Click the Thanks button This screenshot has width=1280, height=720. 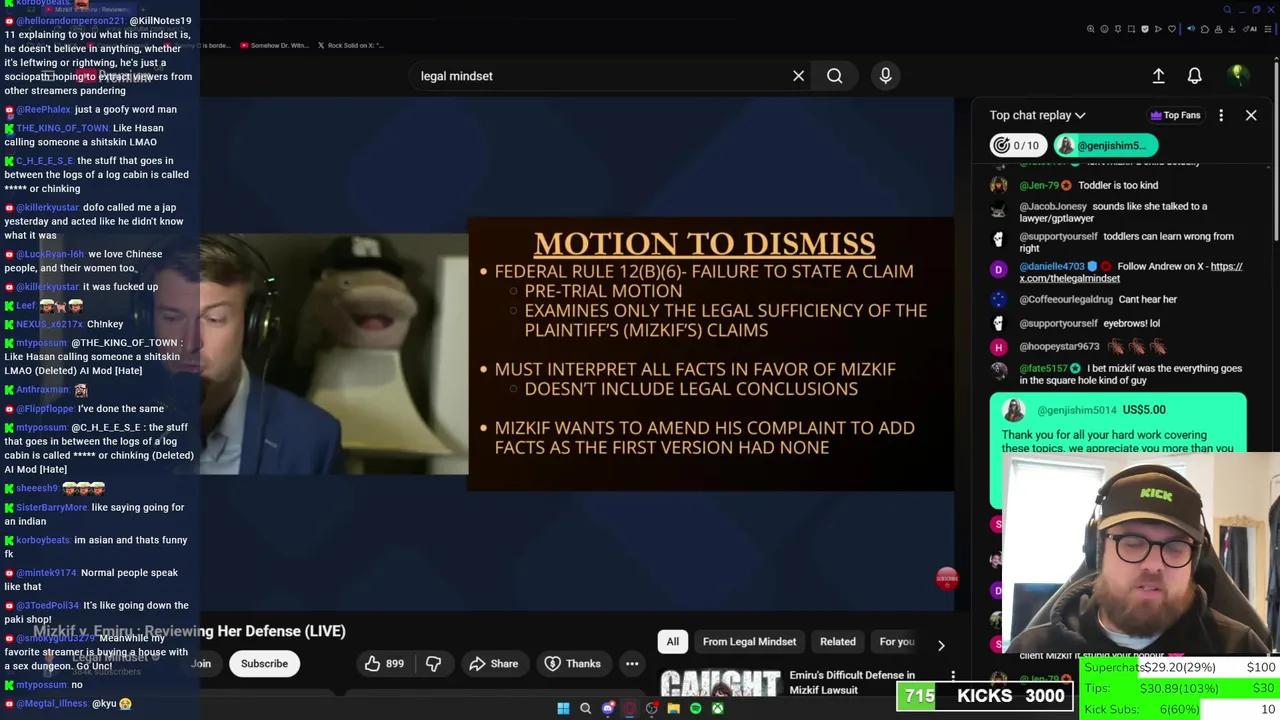(x=573, y=664)
